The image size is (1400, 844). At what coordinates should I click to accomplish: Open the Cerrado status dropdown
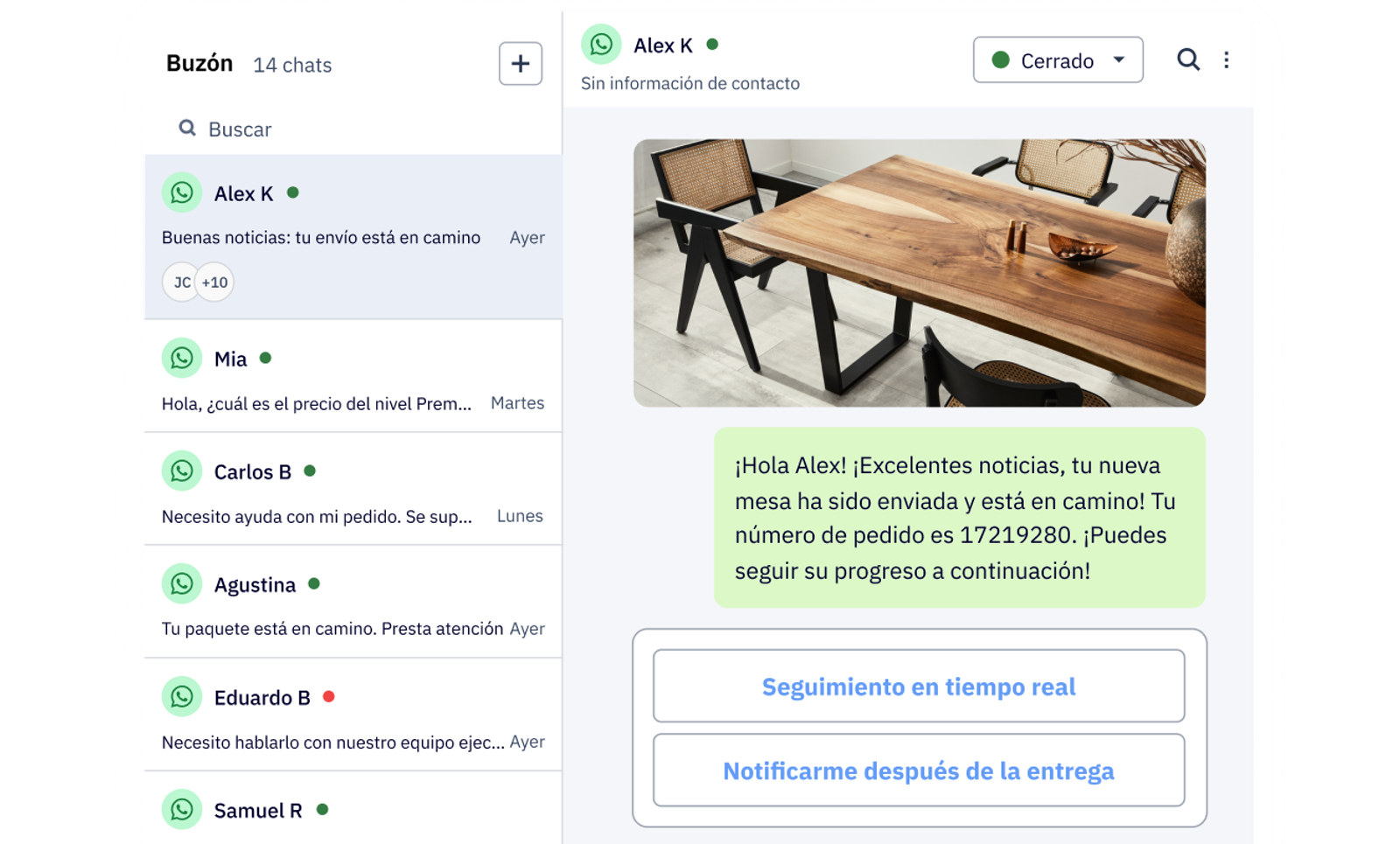coord(1058,59)
